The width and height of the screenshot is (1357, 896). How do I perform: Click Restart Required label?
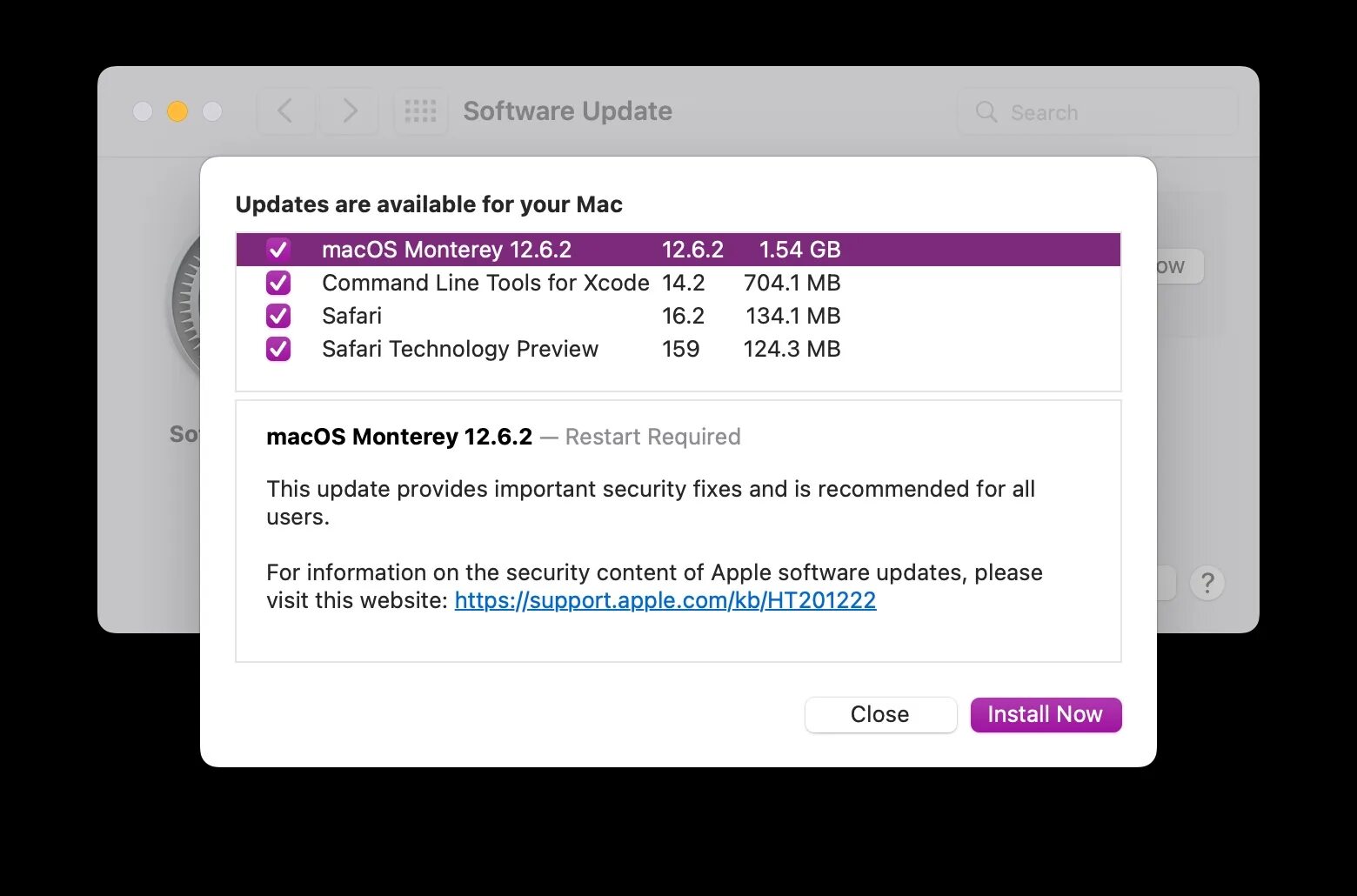pyautogui.click(x=652, y=437)
